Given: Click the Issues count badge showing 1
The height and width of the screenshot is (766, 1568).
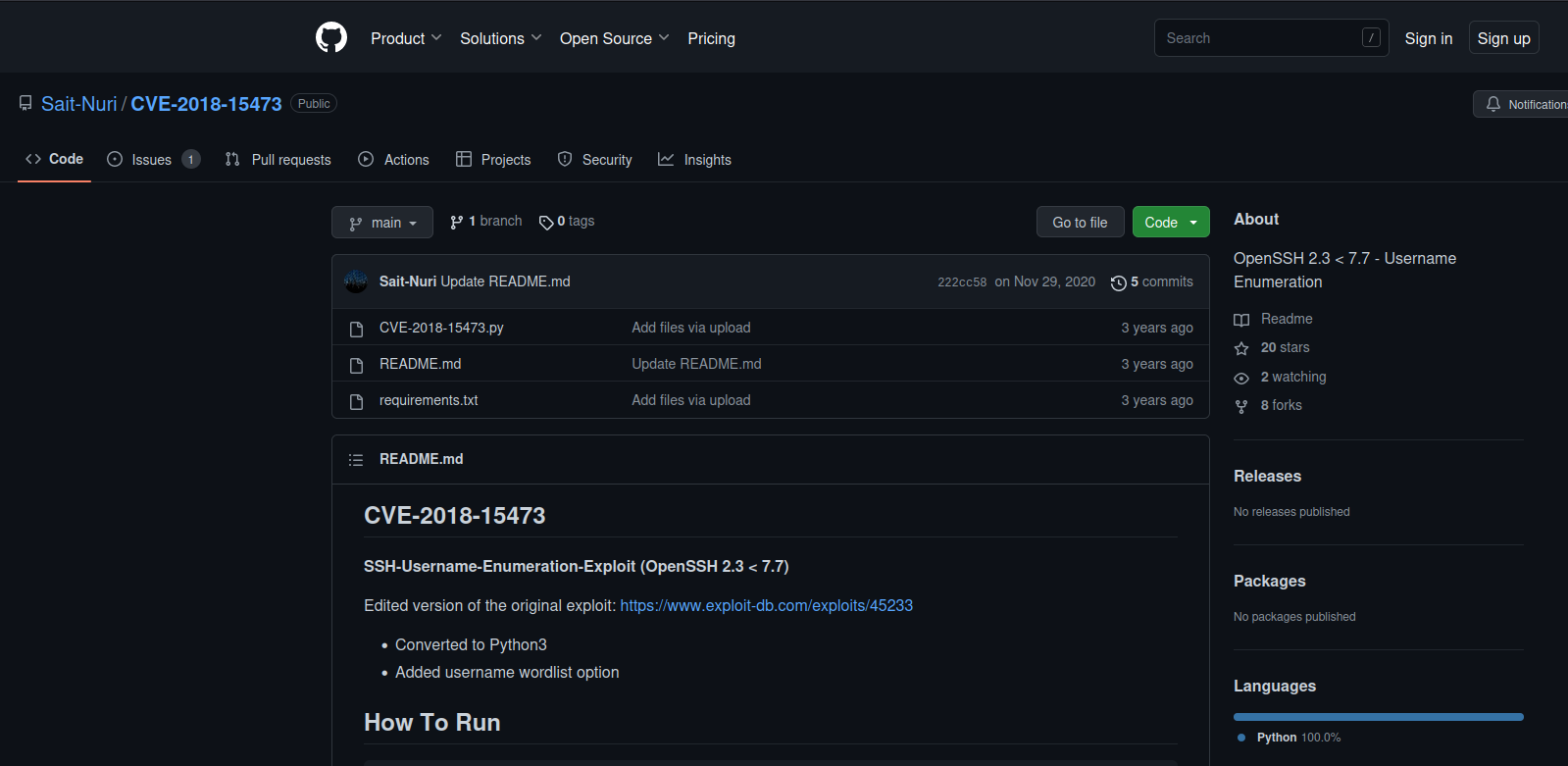Looking at the screenshot, I should [x=191, y=159].
